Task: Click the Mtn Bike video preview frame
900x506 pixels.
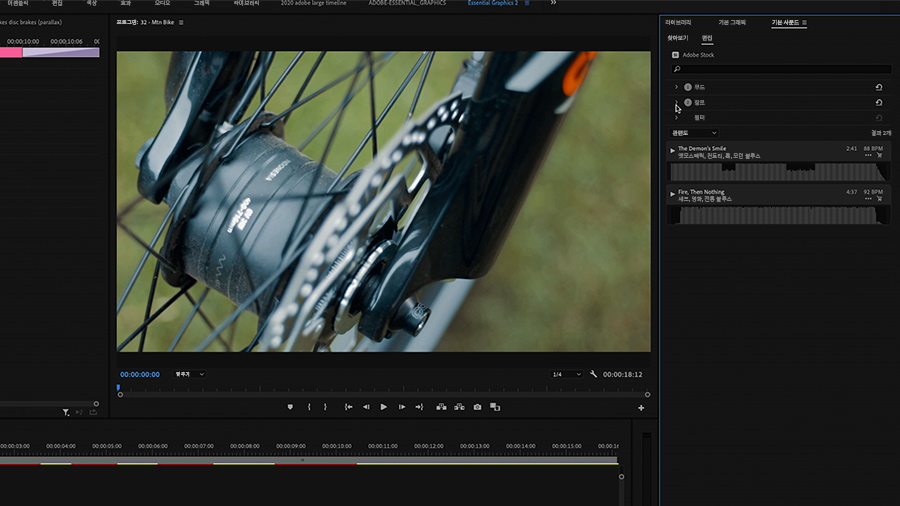Action: (383, 201)
